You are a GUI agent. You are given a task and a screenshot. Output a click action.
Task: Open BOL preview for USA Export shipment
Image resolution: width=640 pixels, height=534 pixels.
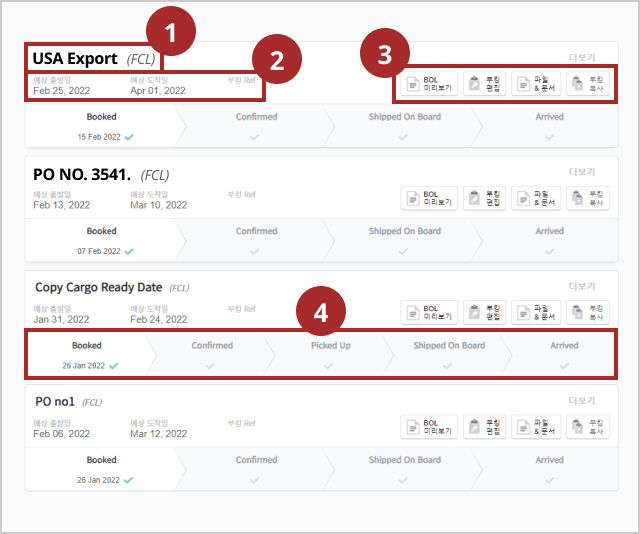429,84
